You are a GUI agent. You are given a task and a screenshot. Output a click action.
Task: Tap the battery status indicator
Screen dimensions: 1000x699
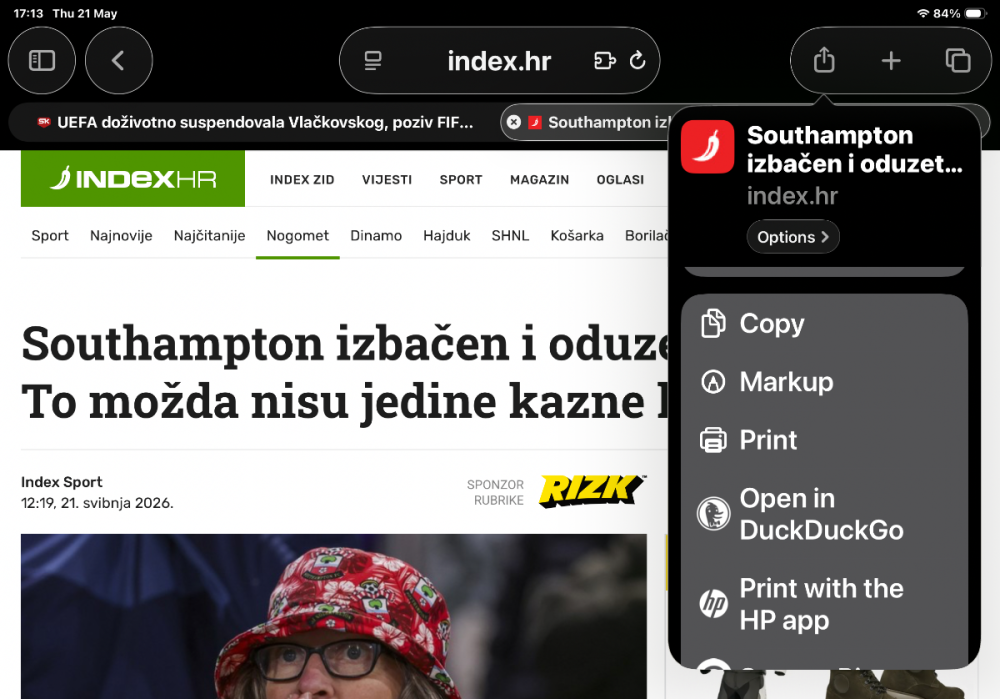click(x=976, y=13)
